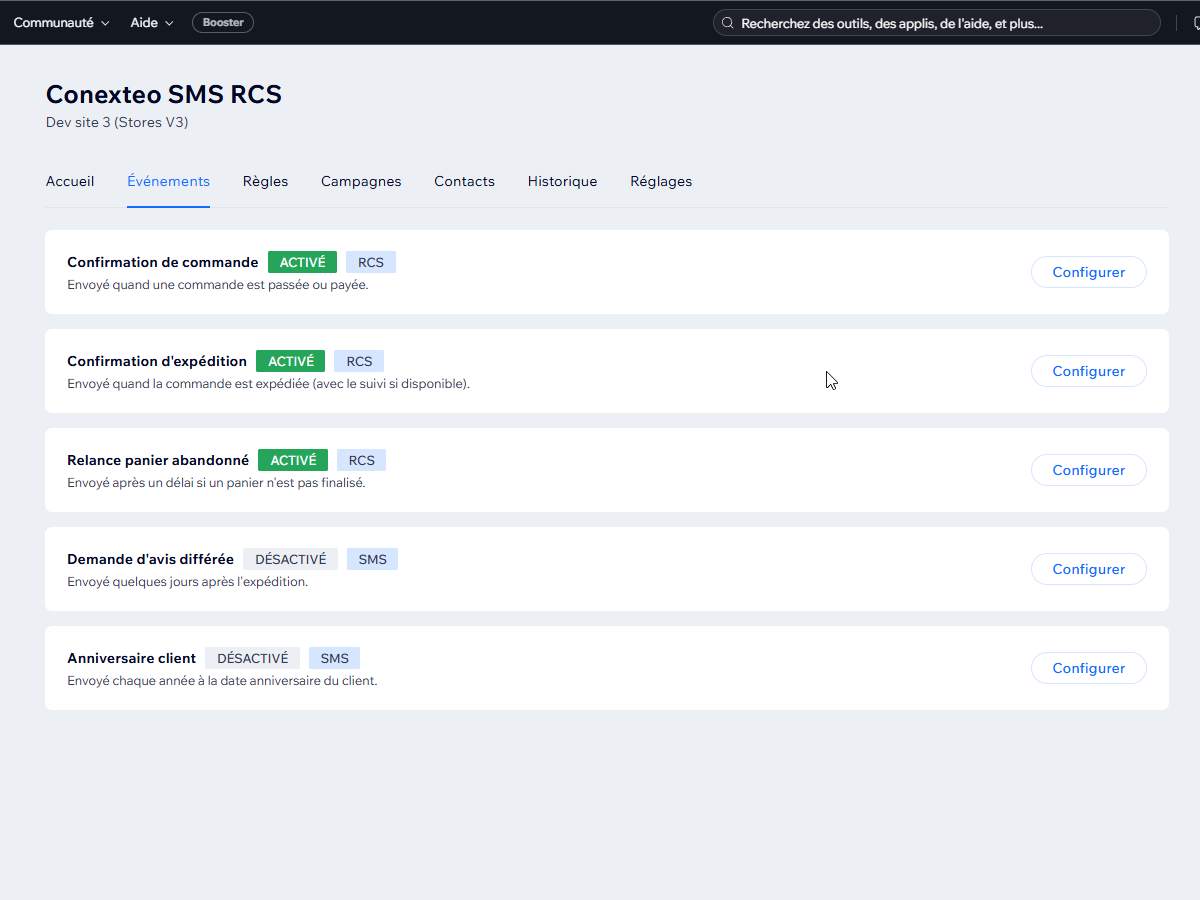Click RCS badge of Relance panier abandonné
This screenshot has width=1200, height=900.
[362, 460]
